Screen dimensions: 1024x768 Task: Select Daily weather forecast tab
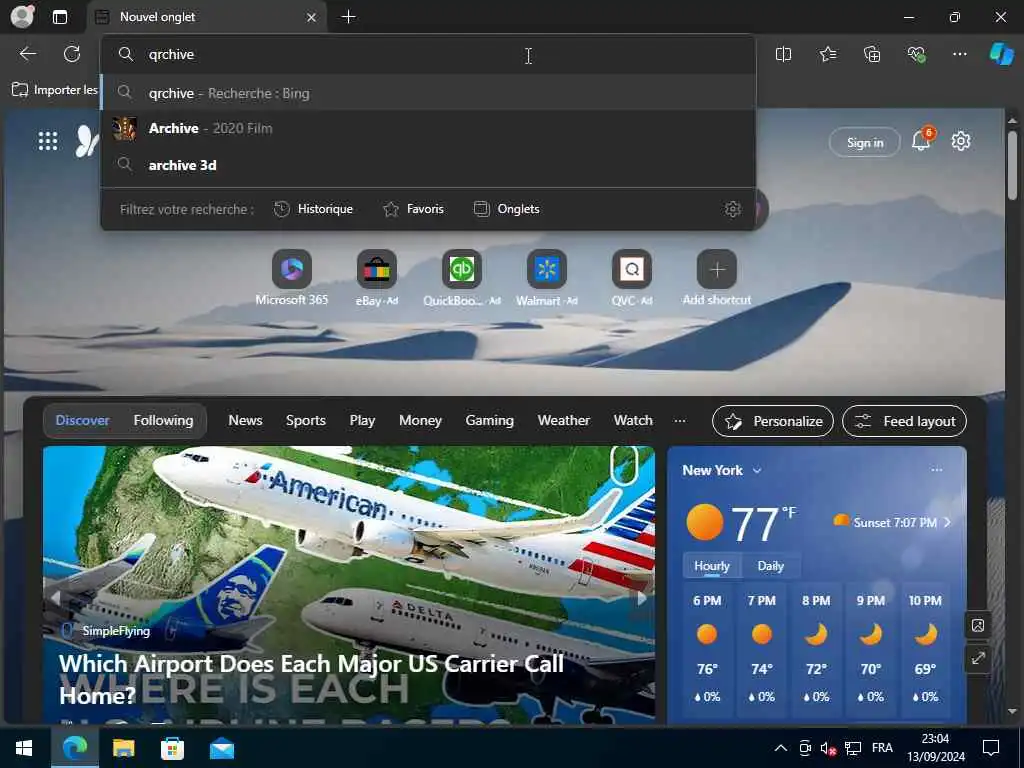(770, 566)
